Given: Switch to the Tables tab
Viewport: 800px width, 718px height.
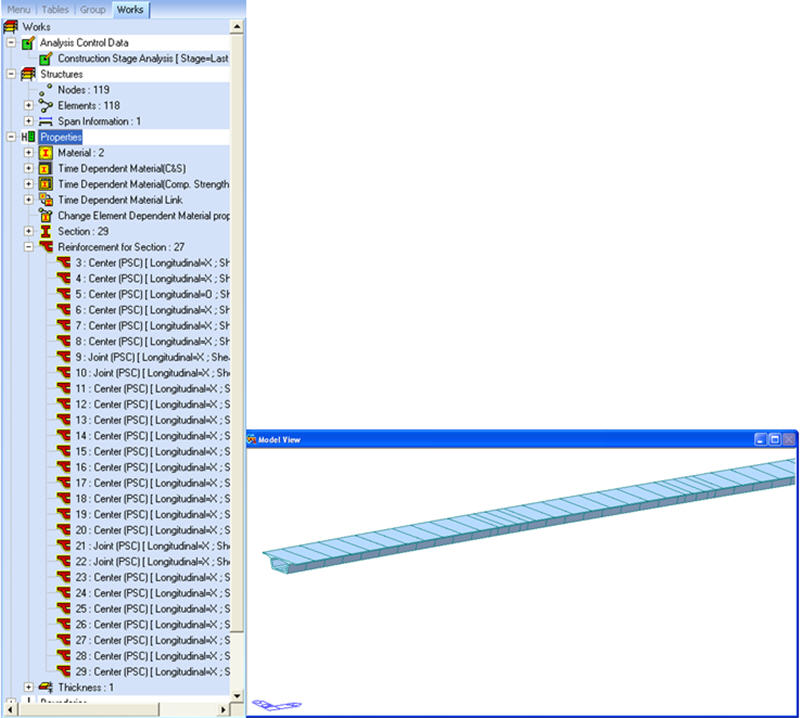Looking at the screenshot, I should pos(55,9).
